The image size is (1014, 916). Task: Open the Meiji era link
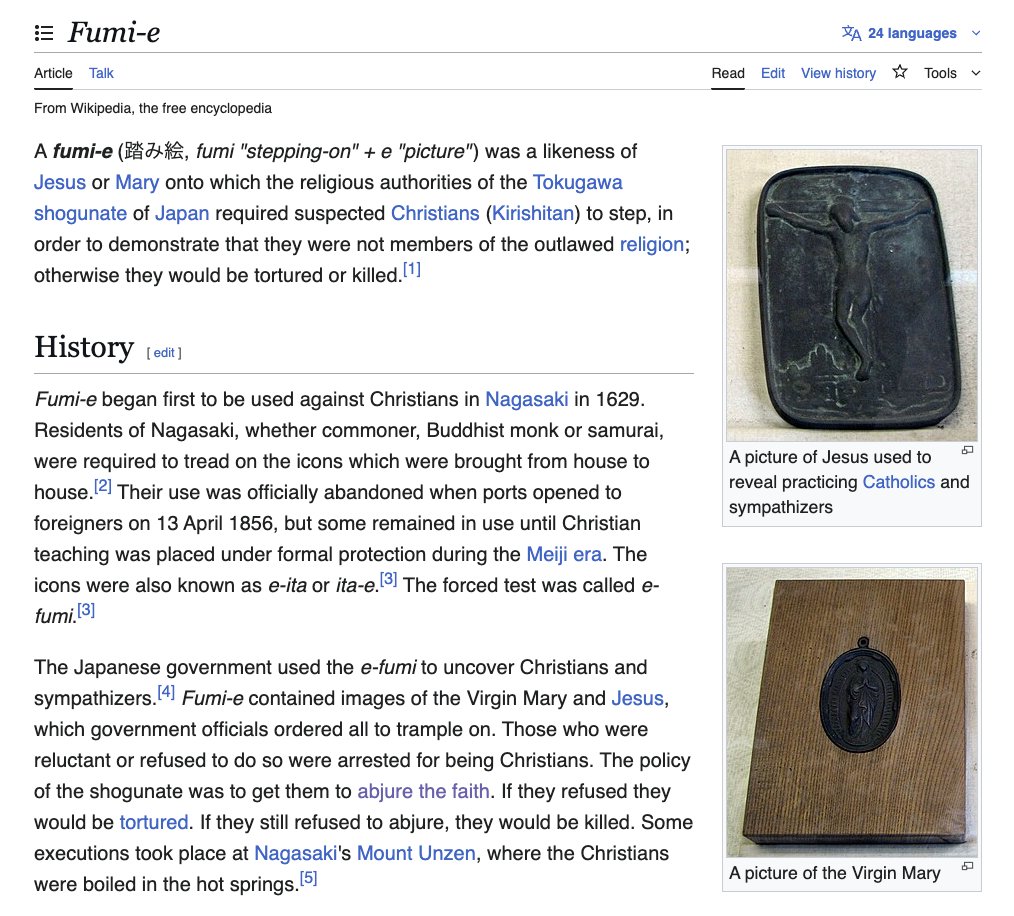564,554
